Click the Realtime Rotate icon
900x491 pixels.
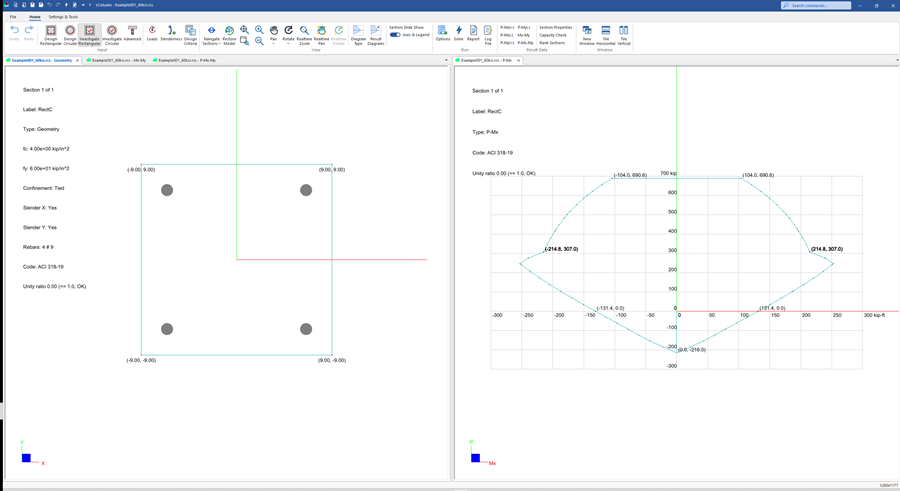tap(339, 30)
